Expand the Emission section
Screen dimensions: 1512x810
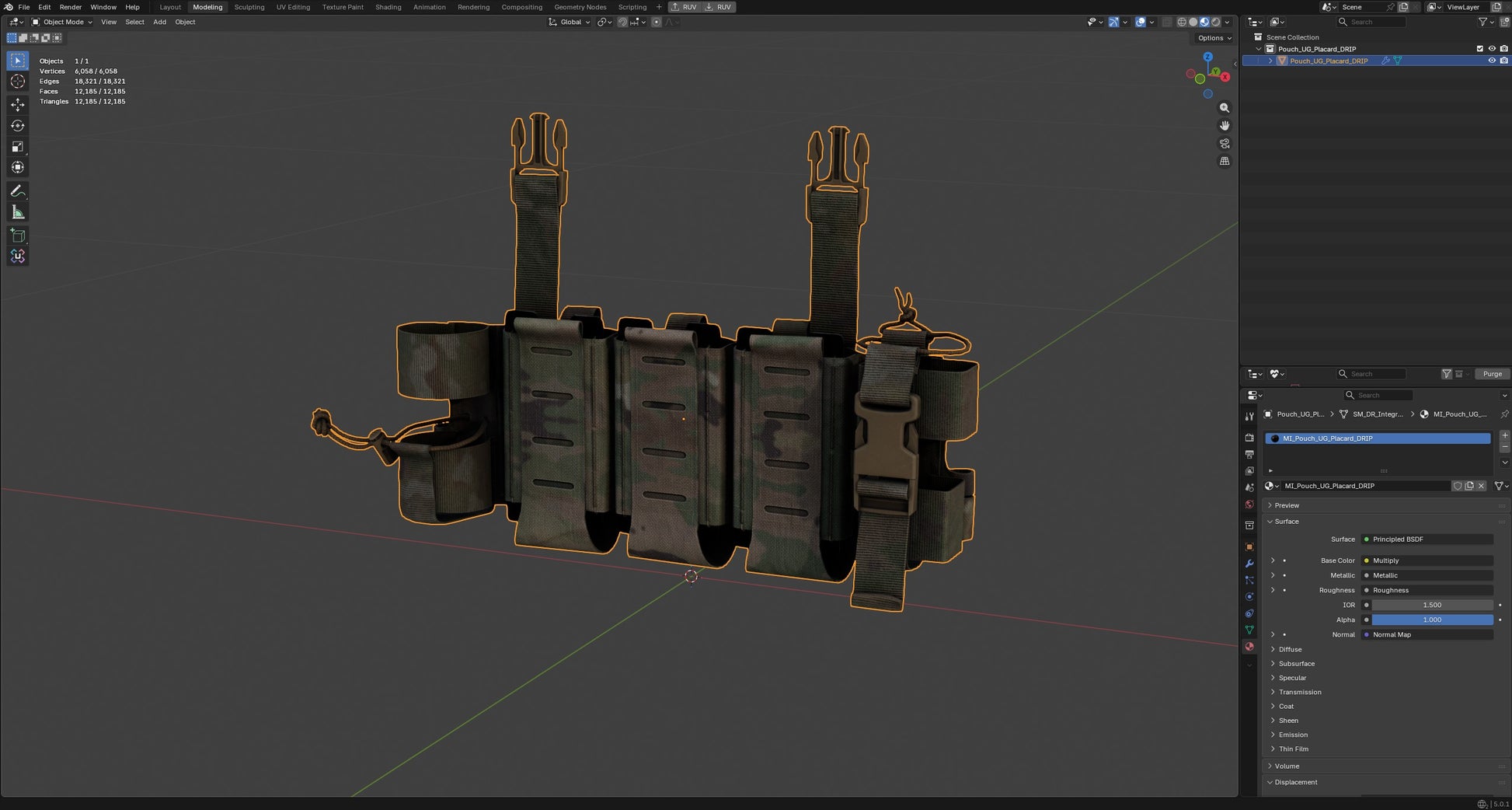pyautogui.click(x=1293, y=735)
